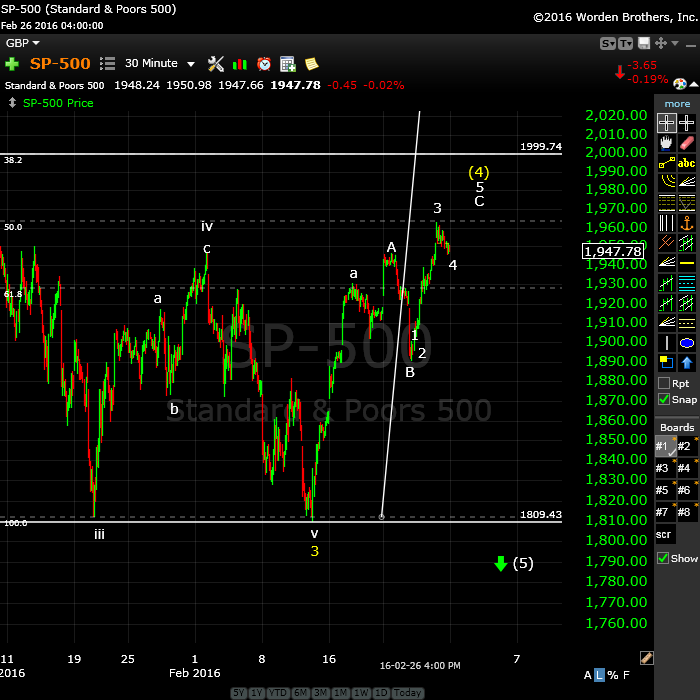Click the four-way move arrows icon
Screen dimensions: 700x700
660,43
